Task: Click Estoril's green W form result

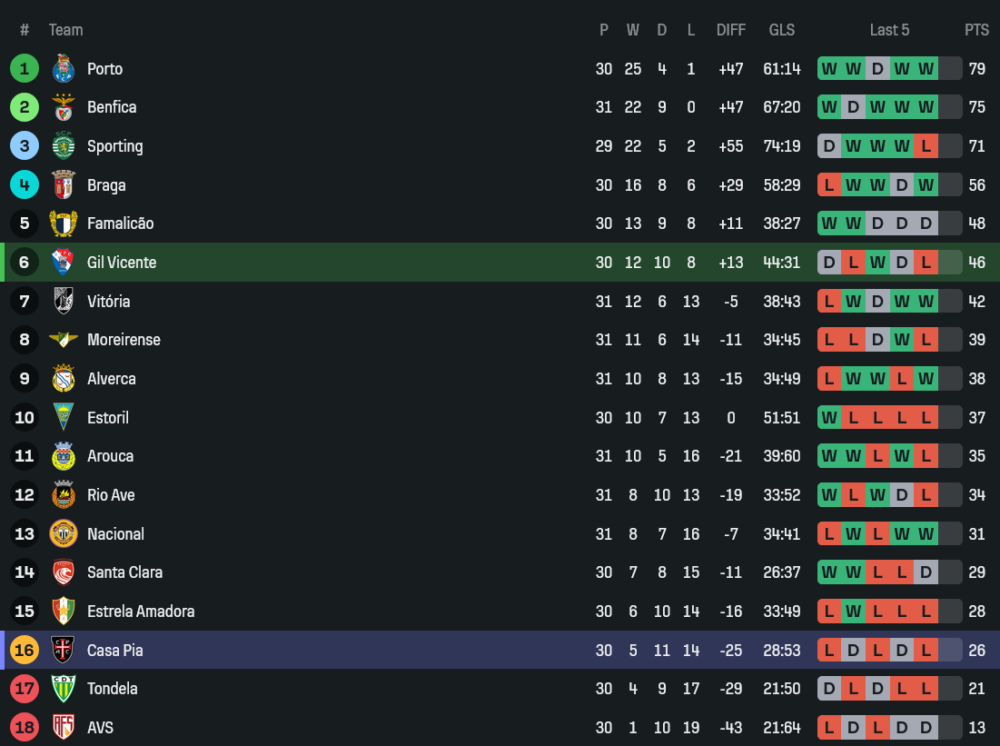Action: [829, 417]
